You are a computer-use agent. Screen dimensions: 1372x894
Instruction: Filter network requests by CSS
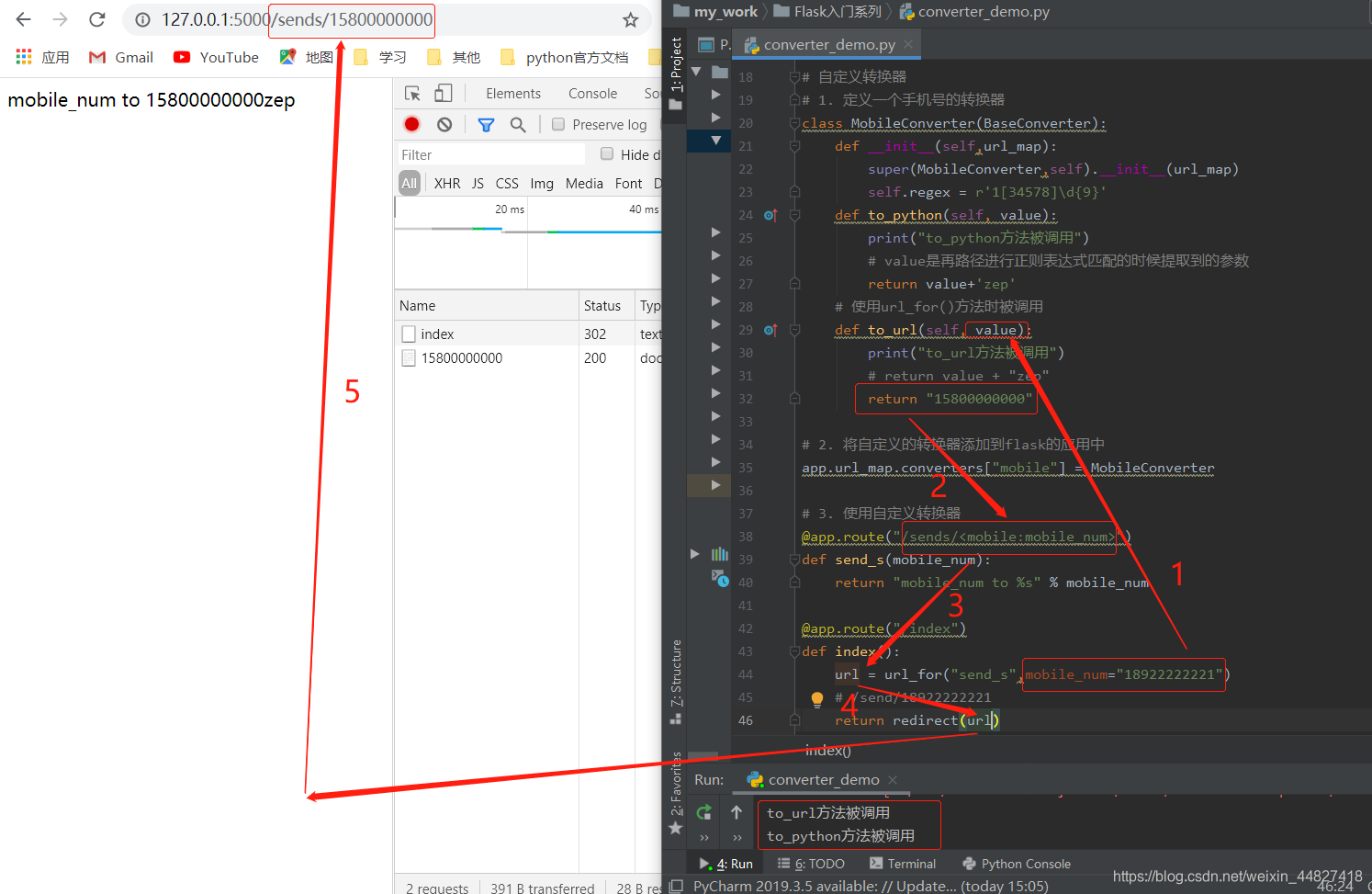click(x=507, y=183)
